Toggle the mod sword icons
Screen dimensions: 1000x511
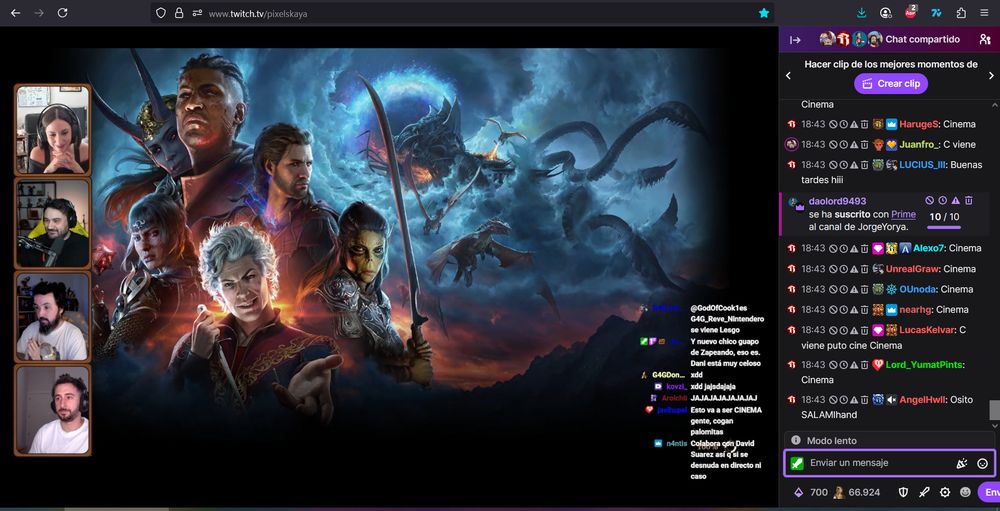(924, 492)
